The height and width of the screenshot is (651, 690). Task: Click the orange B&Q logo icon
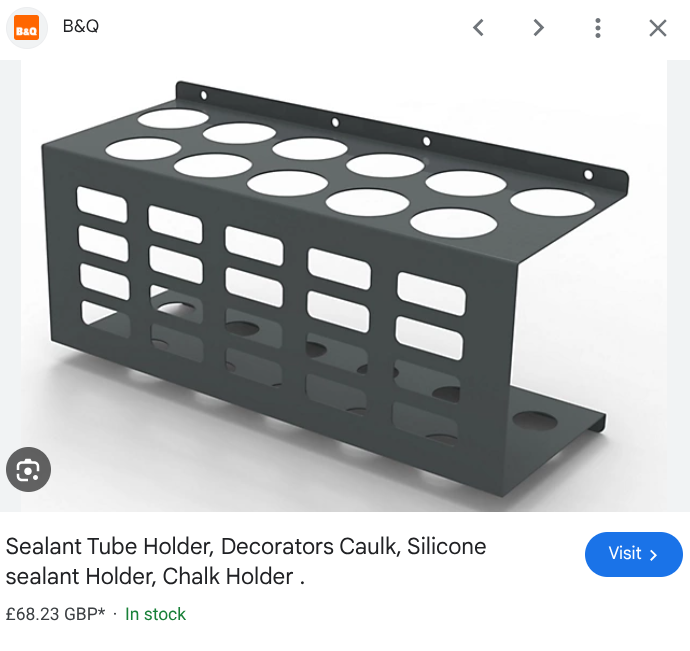pos(26,28)
